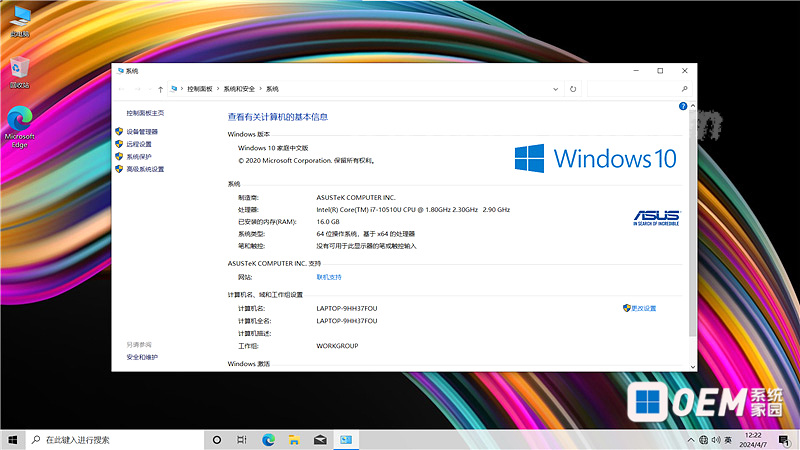Image resolution: width=800 pixels, height=450 pixels.
Task: Click the WORKGROUP value
Action: (337, 346)
